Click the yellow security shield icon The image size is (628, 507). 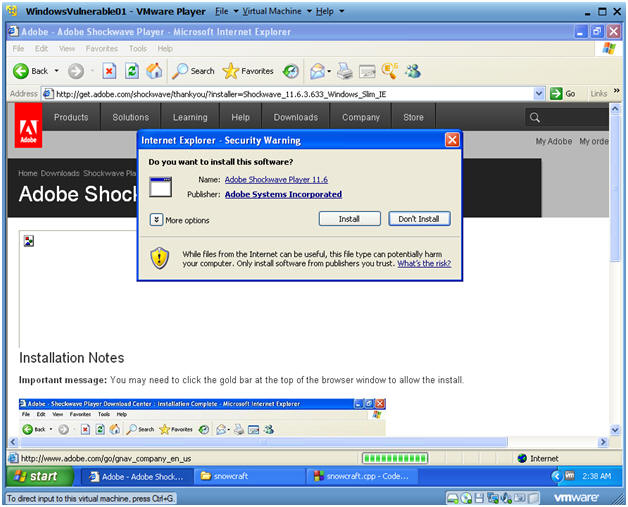(160, 258)
